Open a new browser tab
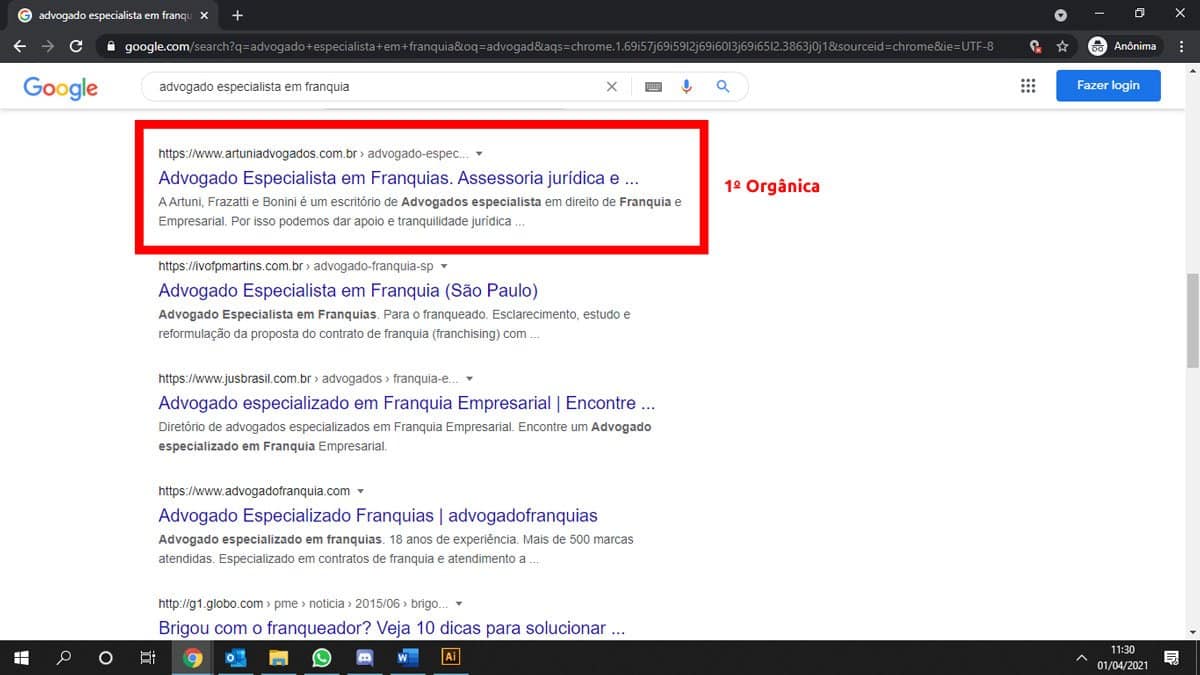 (x=237, y=15)
